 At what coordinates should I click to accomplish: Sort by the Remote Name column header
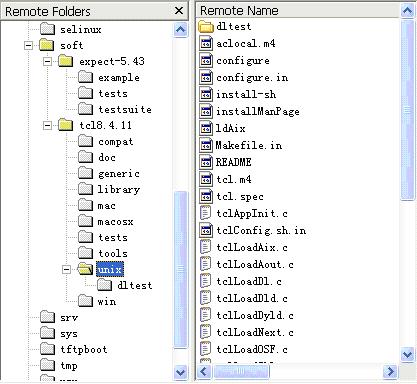point(298,10)
